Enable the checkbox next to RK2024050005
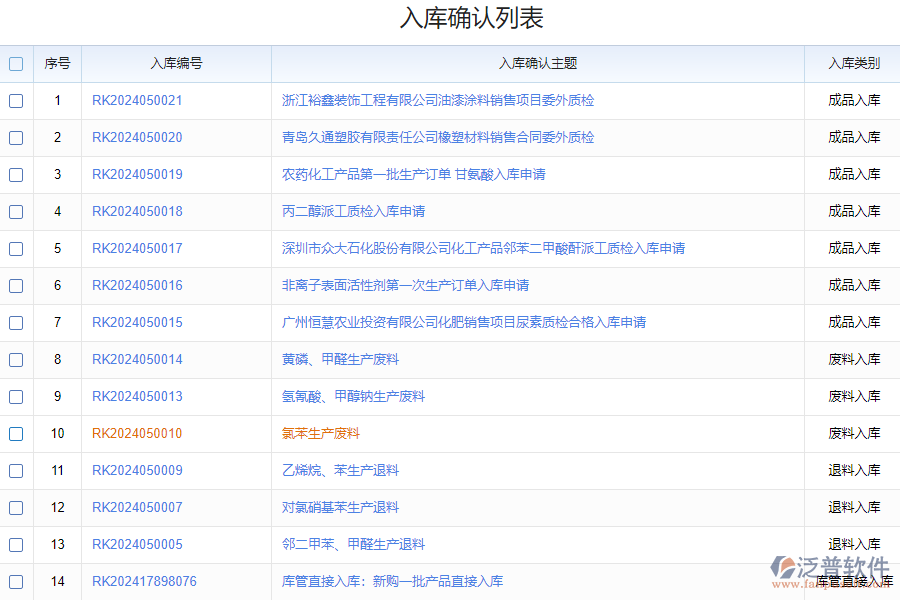900x600 pixels. (x=16, y=545)
